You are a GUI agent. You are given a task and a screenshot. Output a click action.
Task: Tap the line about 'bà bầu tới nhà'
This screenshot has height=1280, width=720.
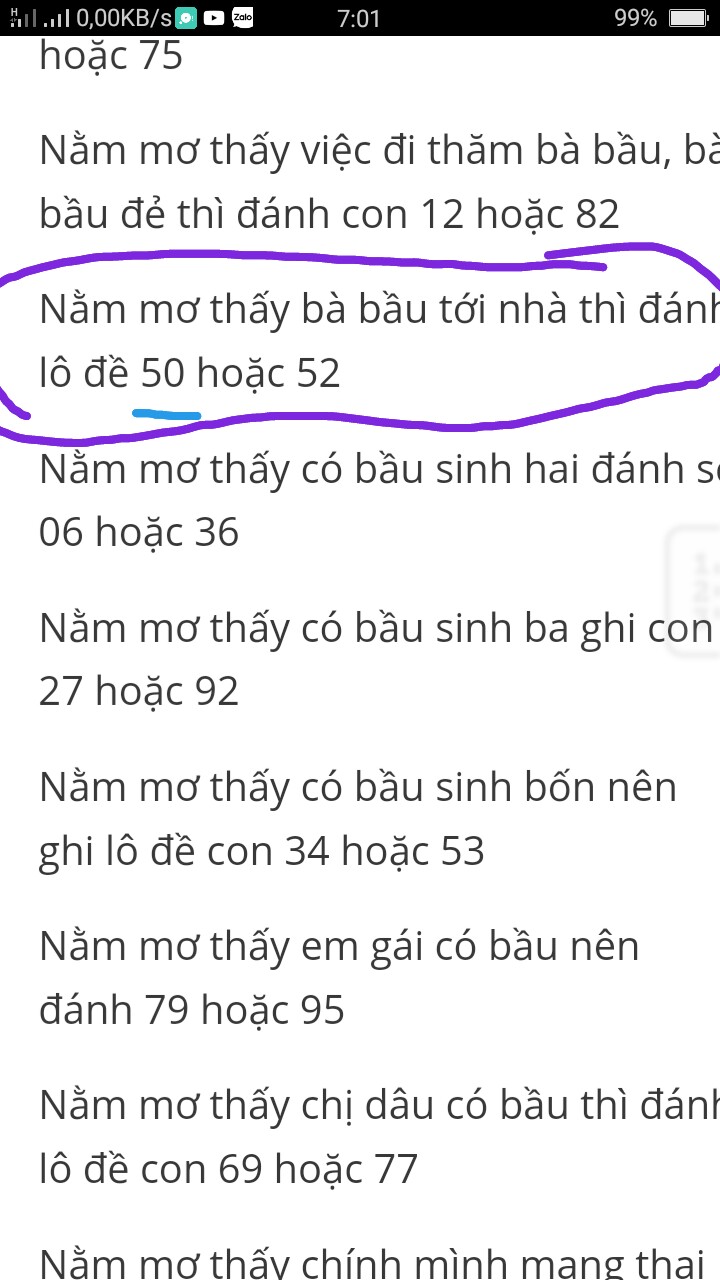379,311
